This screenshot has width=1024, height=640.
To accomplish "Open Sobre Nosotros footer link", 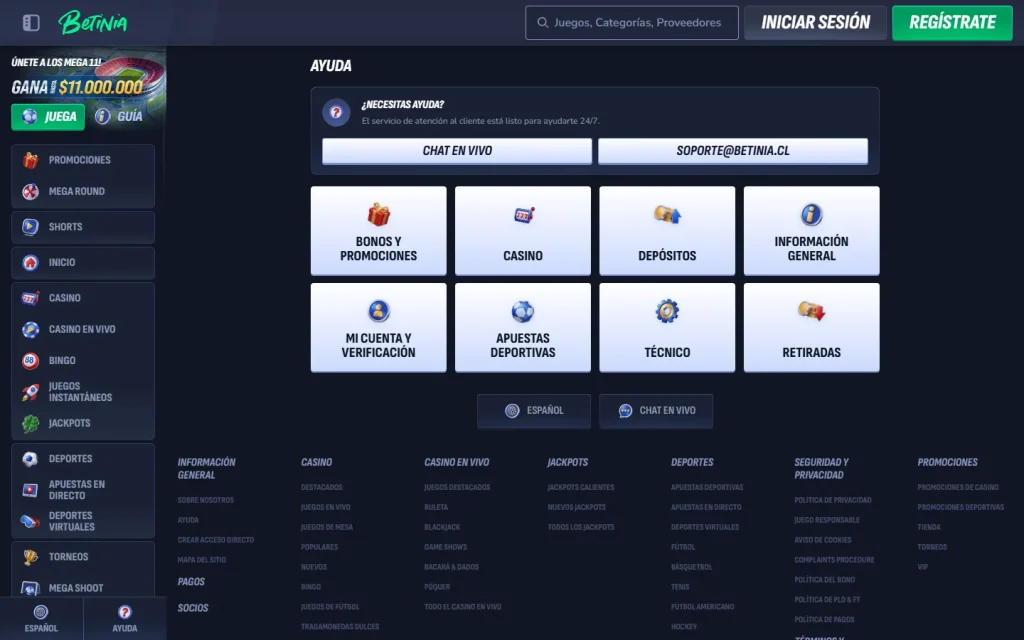I will (x=206, y=500).
